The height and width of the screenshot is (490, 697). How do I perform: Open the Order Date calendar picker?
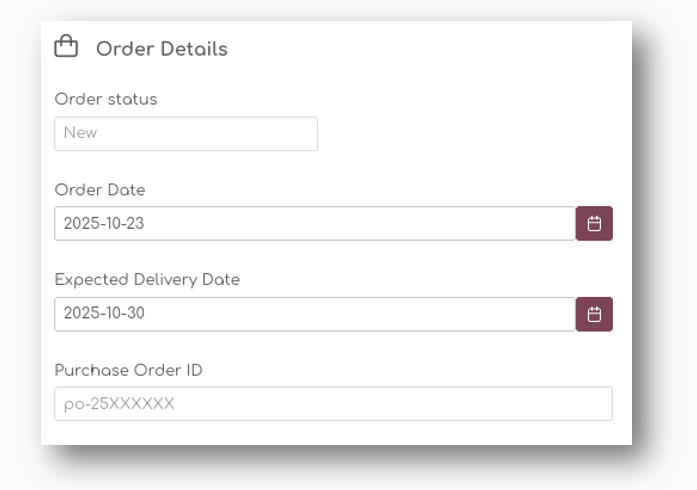[594, 224]
